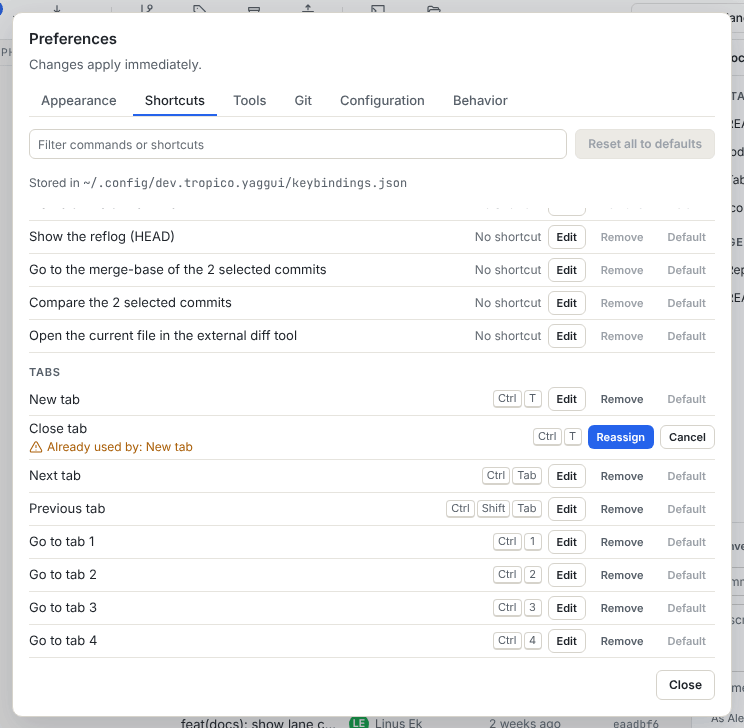Remove the Previous tab shortcut
Viewport: 744px width, 728px height.
coord(622,509)
